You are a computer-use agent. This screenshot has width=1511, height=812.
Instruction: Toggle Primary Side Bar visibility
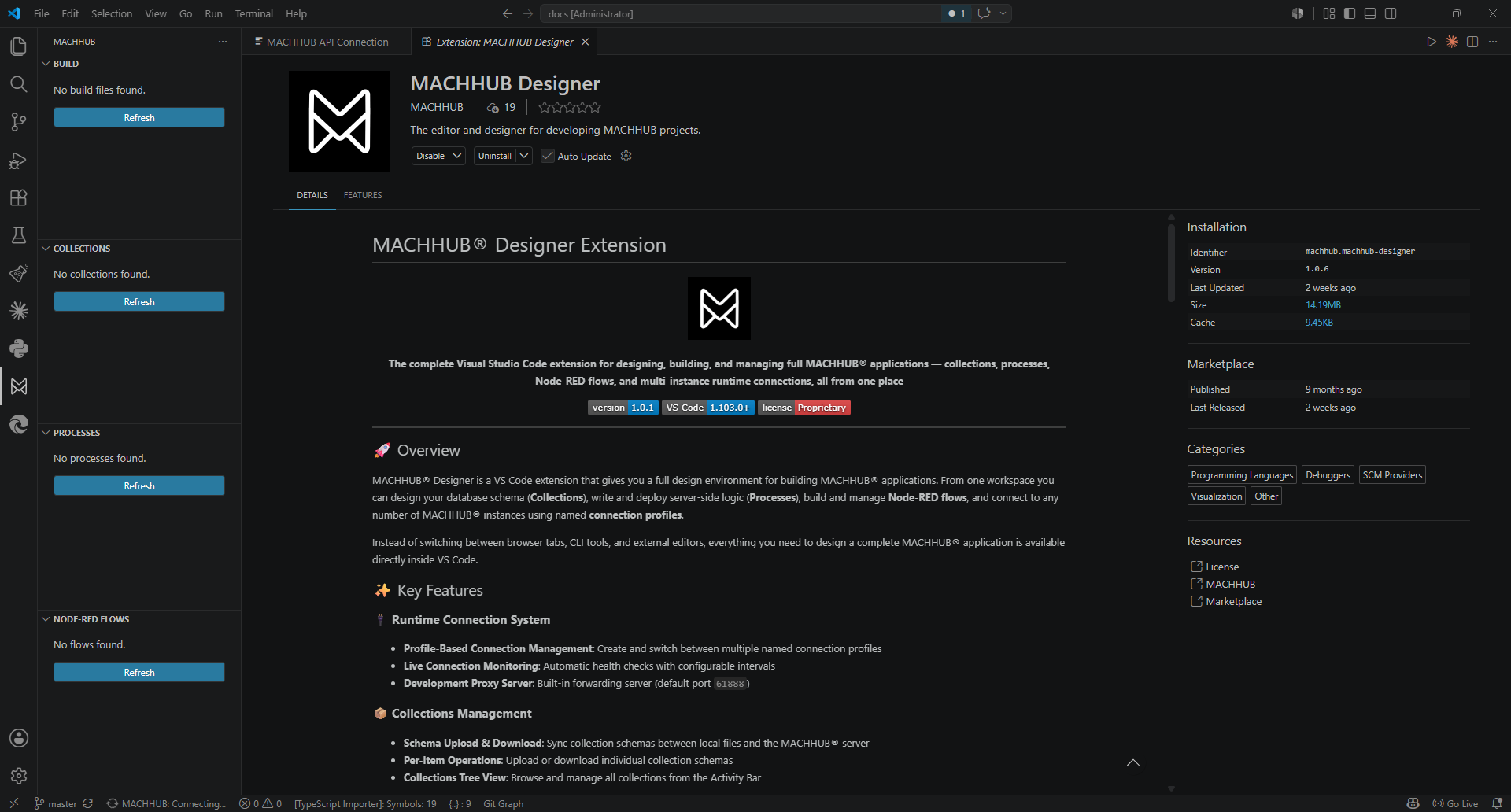1350,13
